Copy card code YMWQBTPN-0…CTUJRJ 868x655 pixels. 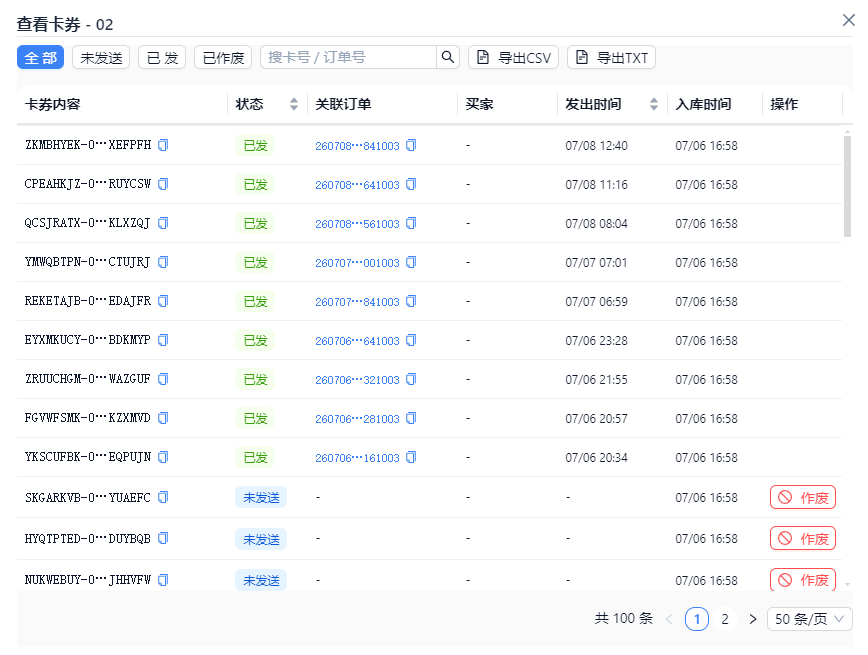tap(163, 262)
